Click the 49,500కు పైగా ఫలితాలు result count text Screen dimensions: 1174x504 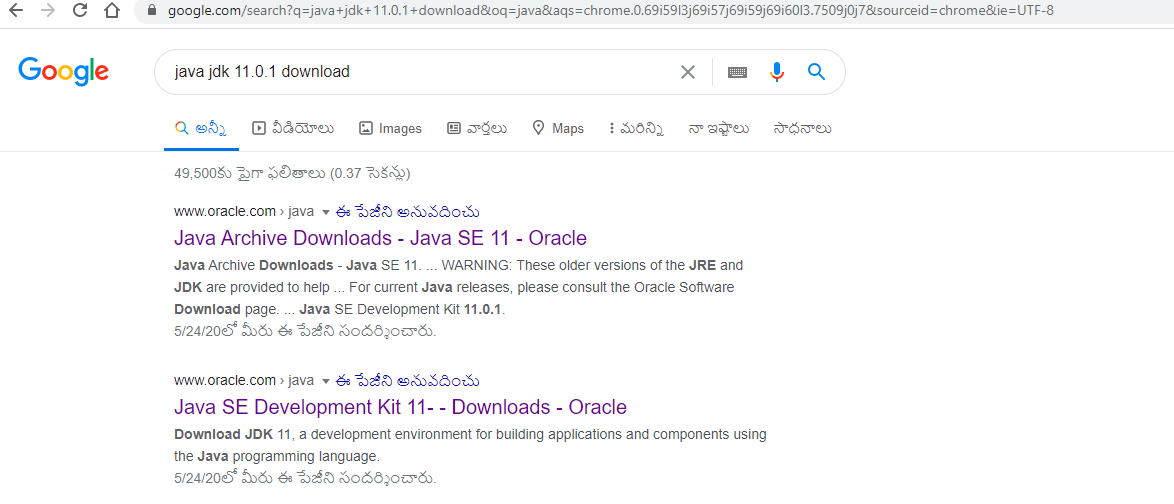(292, 174)
